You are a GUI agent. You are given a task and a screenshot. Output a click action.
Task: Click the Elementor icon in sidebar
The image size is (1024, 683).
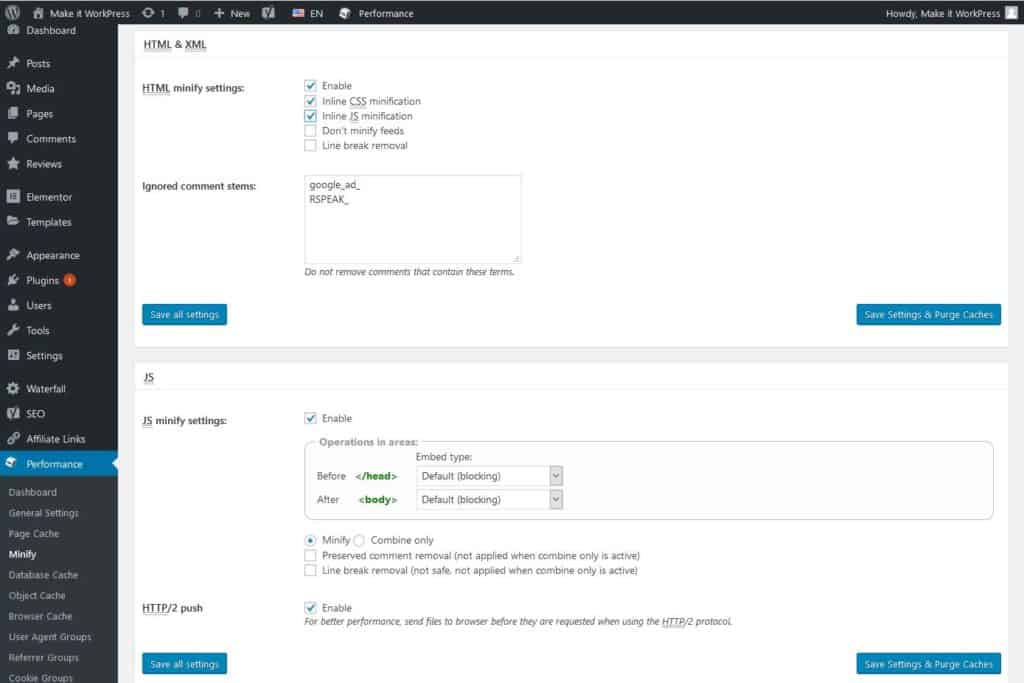(13, 197)
